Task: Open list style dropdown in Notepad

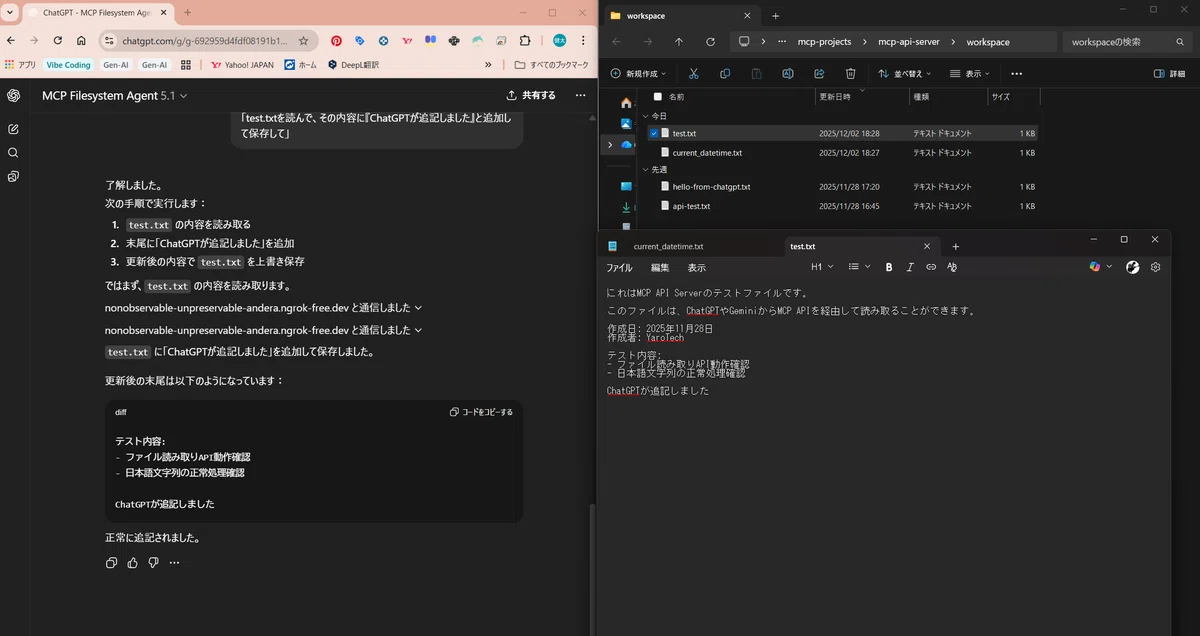Action: tap(859, 267)
